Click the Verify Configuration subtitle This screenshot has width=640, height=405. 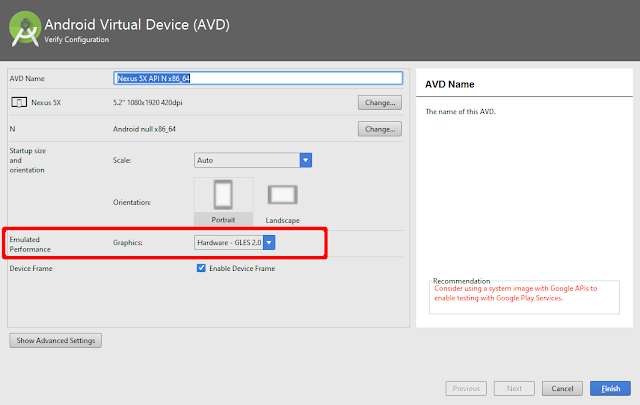coord(76,40)
